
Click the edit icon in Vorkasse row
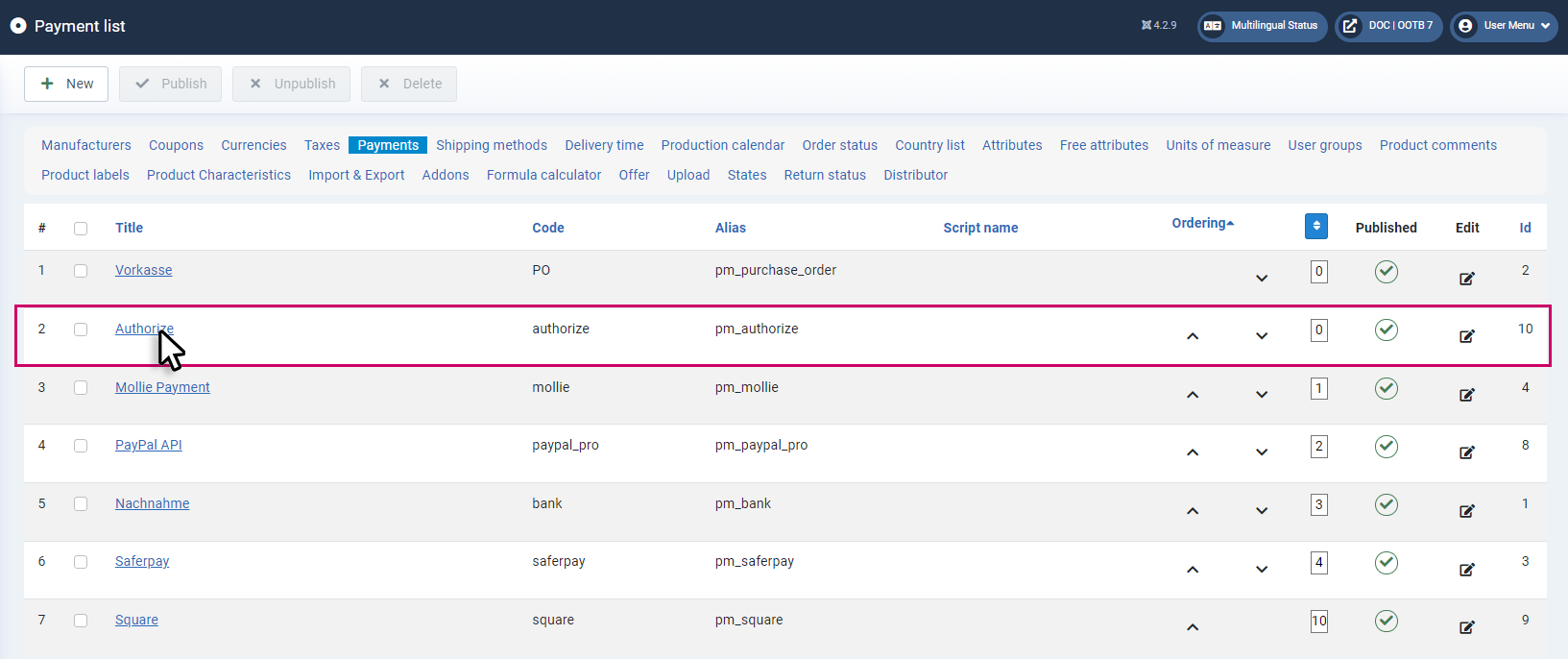1466,279
